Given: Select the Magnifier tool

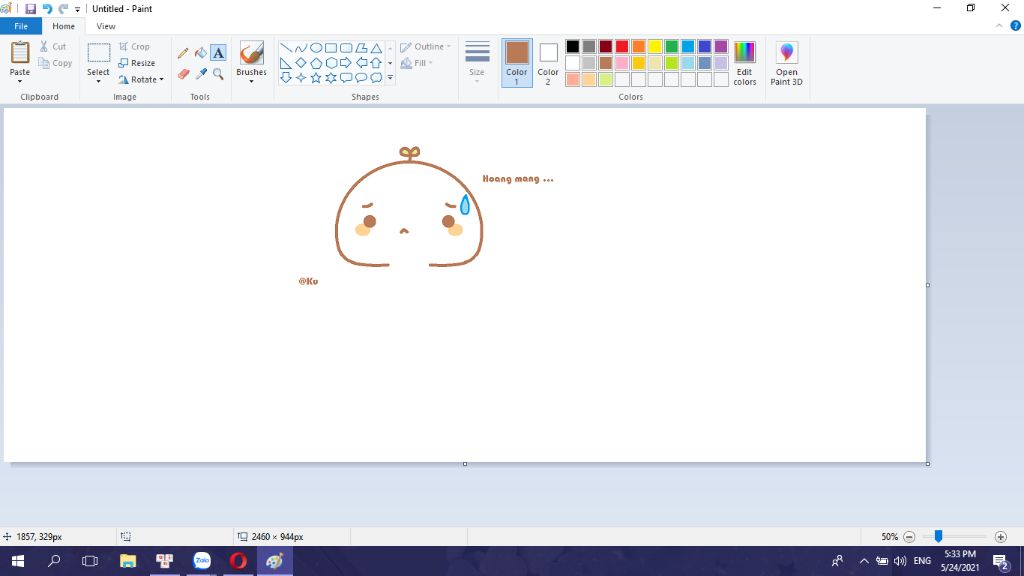Looking at the screenshot, I should (x=218, y=74).
